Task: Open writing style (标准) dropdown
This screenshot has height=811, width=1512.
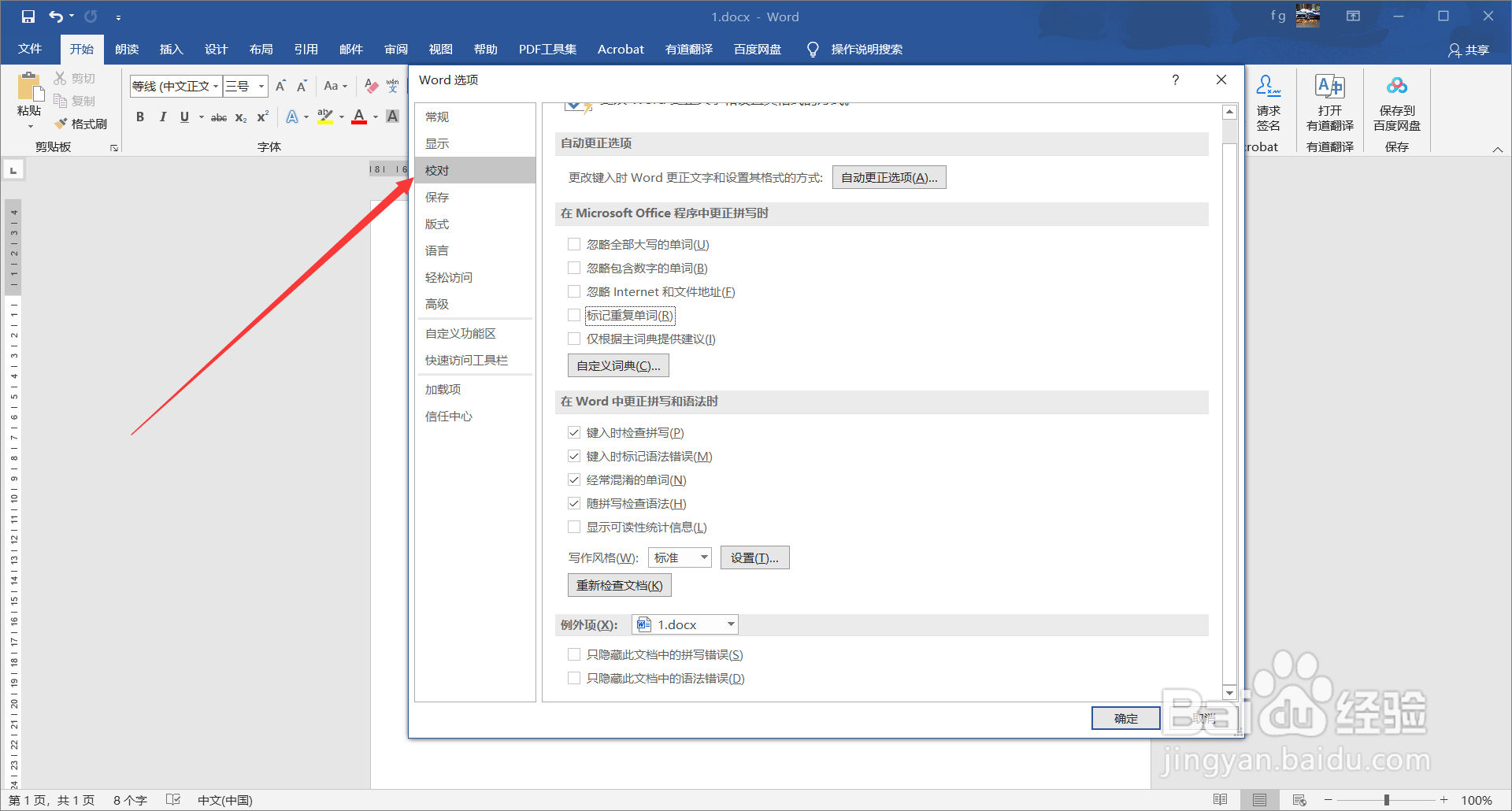Action: tap(680, 557)
